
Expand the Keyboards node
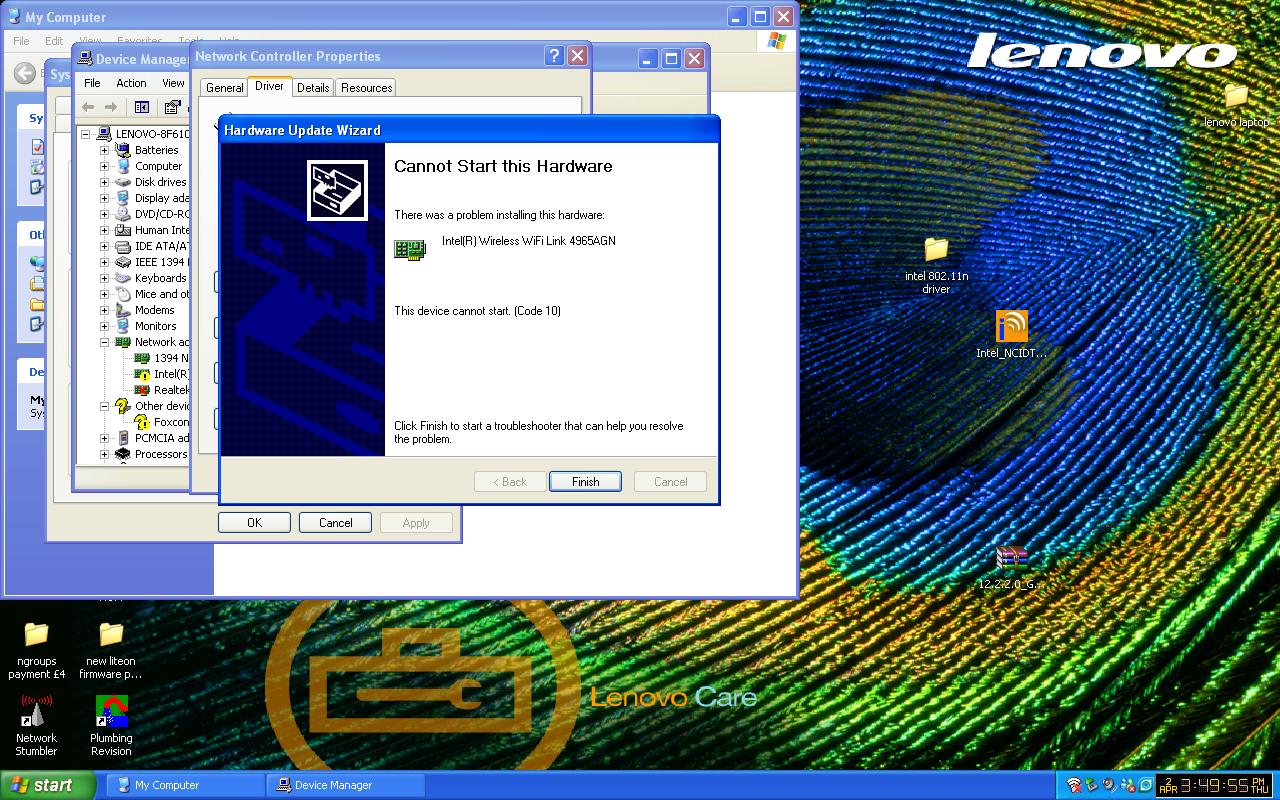pyautogui.click(x=104, y=278)
